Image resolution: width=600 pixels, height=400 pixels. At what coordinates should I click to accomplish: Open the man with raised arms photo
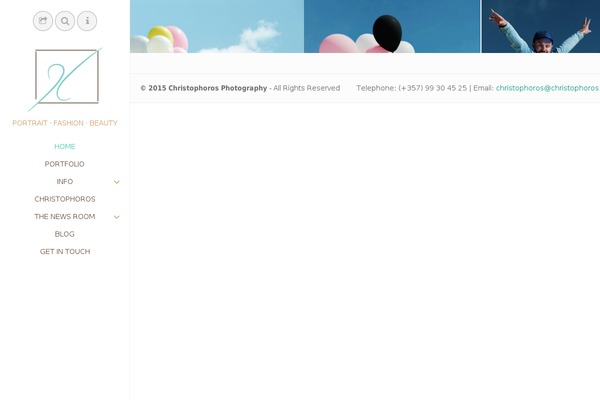[x=541, y=26]
